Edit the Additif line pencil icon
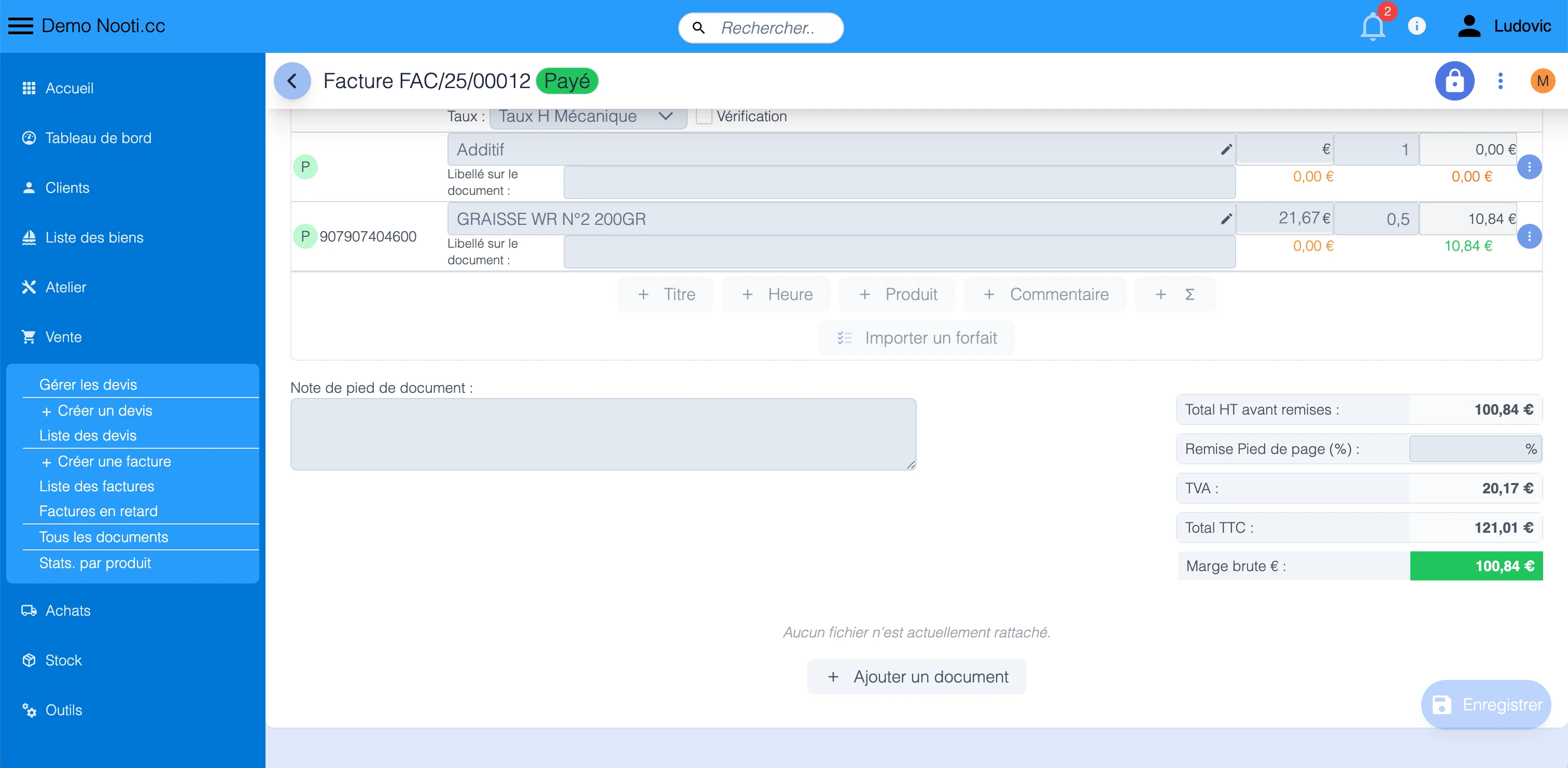The image size is (1568, 768). click(1226, 150)
